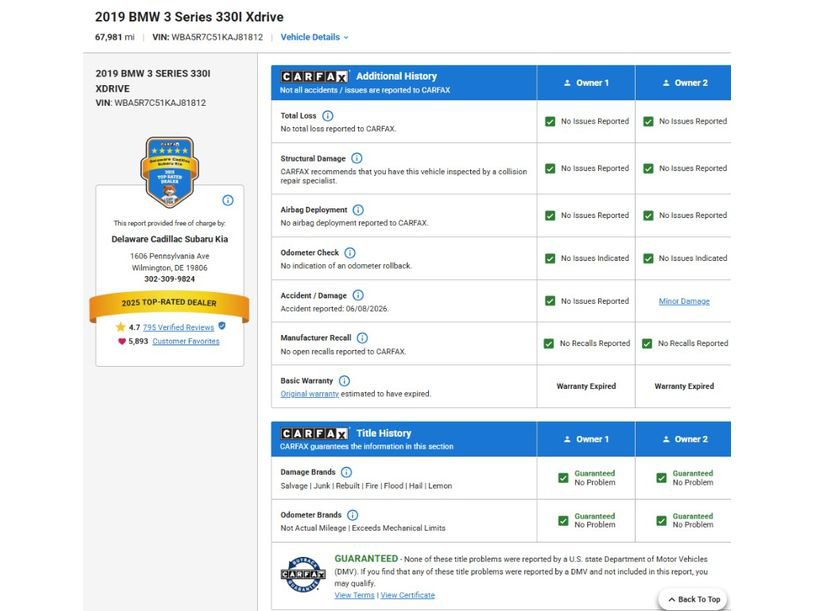The height and width of the screenshot is (611, 815).
Task: Open the Manufacturer Recall info icon
Action: coord(362,338)
